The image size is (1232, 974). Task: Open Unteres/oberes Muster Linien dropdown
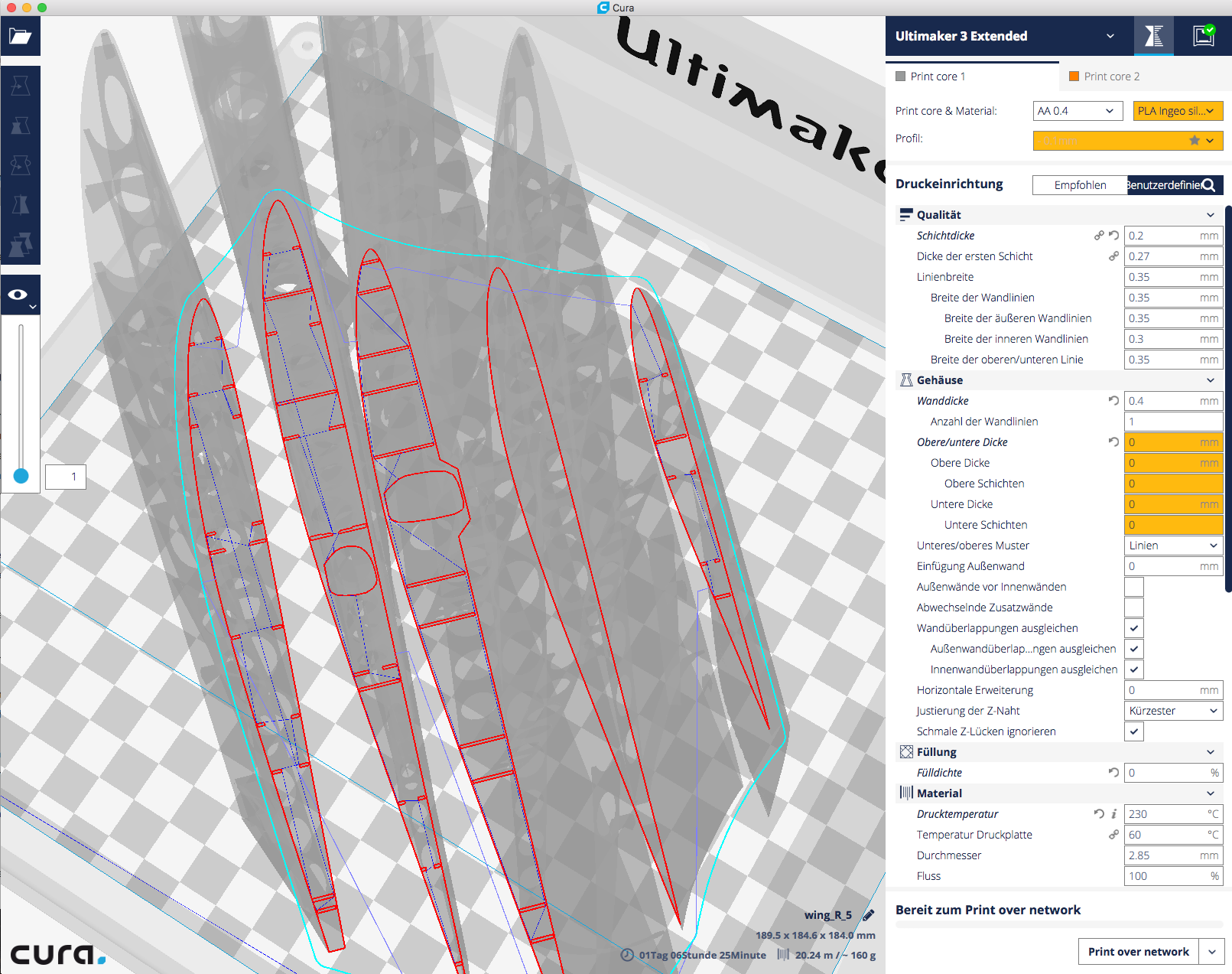1174,546
